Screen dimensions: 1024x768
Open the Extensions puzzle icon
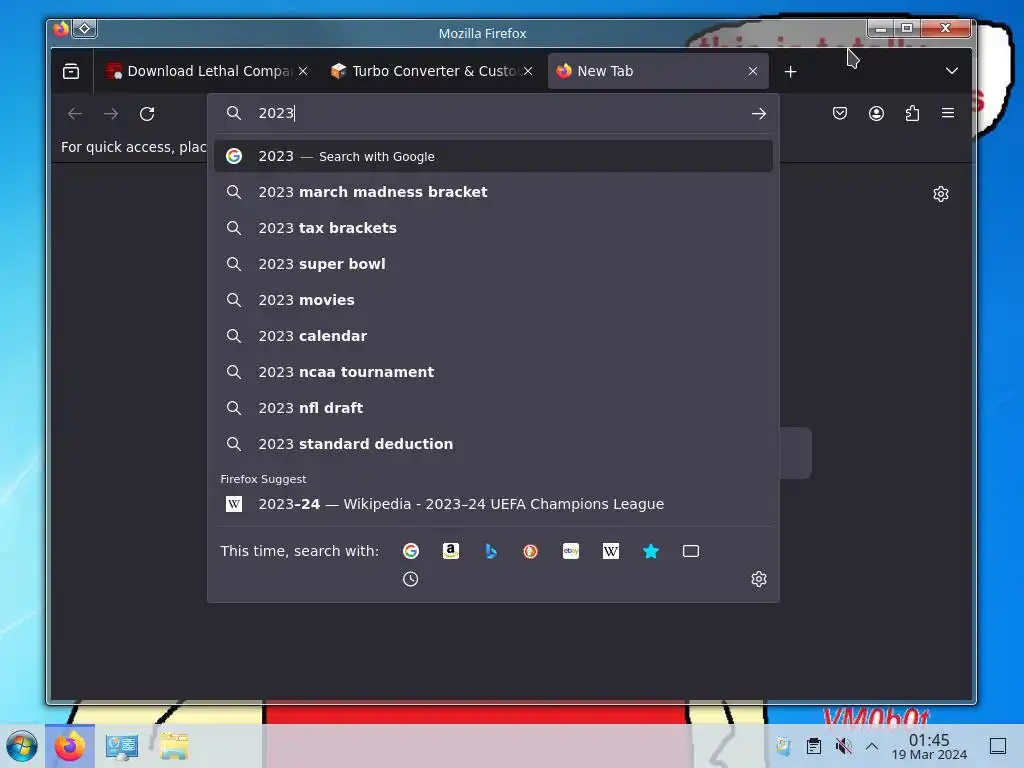pos(912,114)
